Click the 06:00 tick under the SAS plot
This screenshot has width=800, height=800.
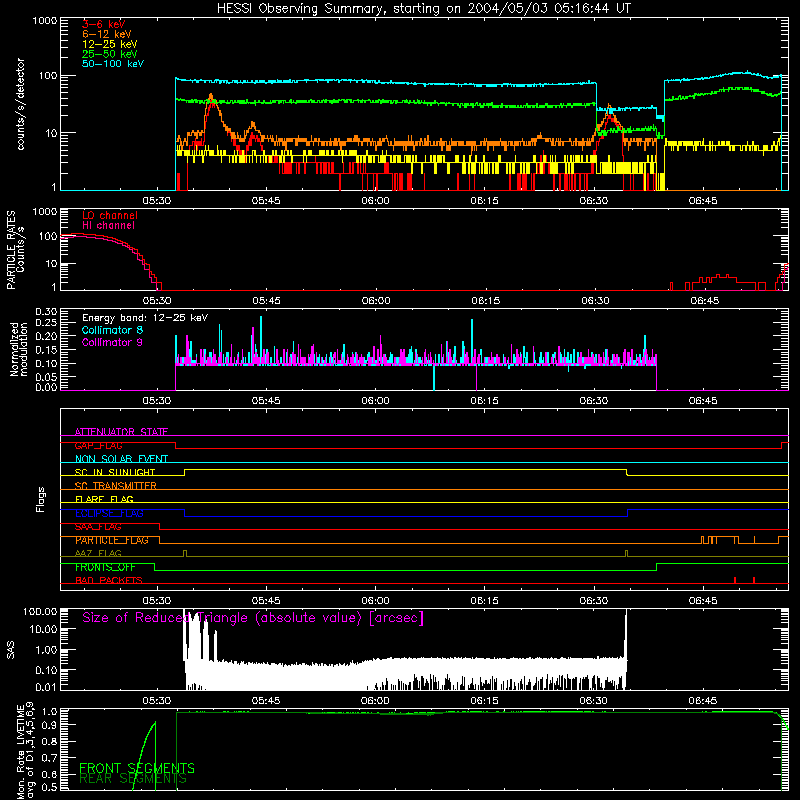pyautogui.click(x=375, y=701)
